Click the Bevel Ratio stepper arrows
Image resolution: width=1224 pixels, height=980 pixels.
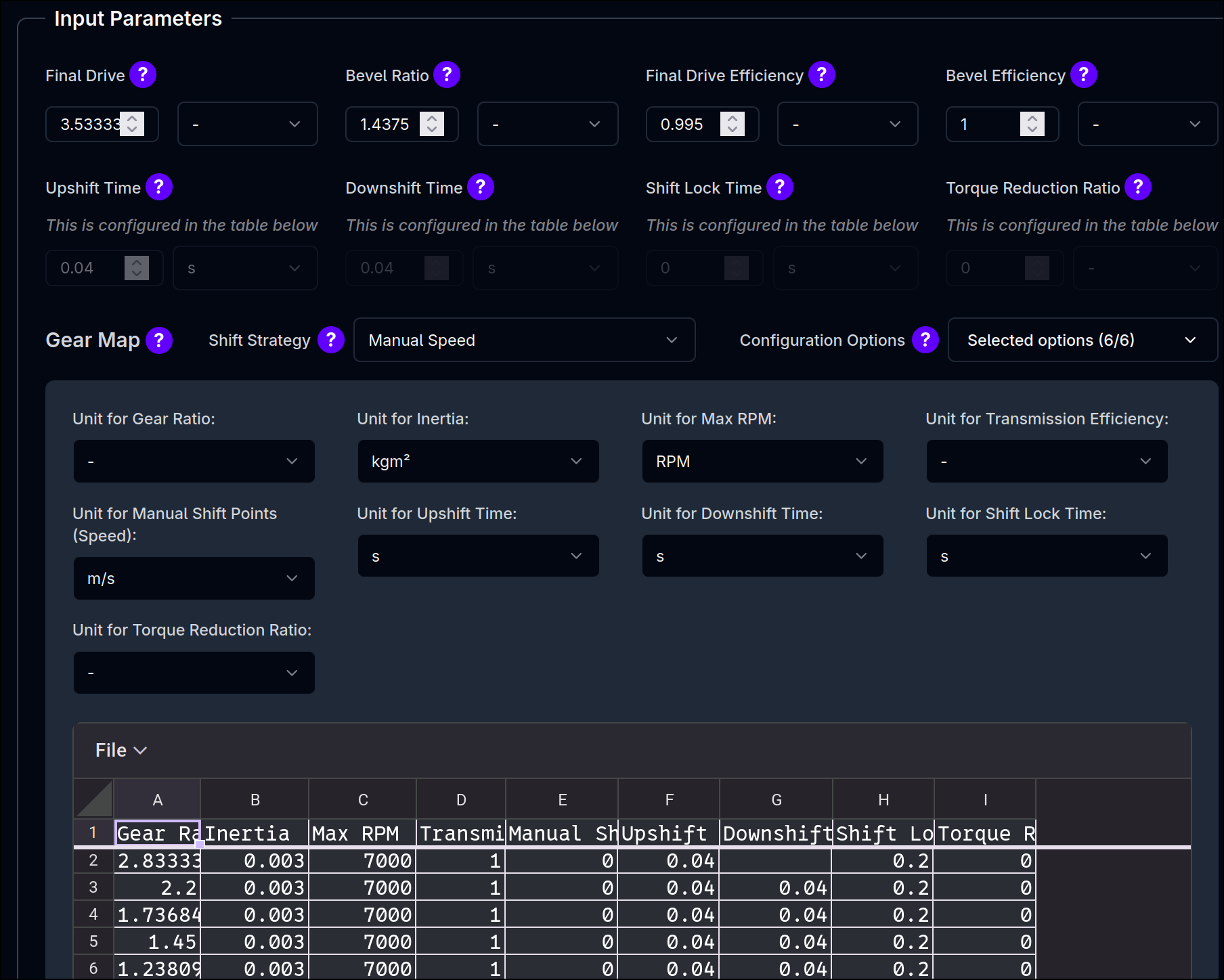point(432,124)
